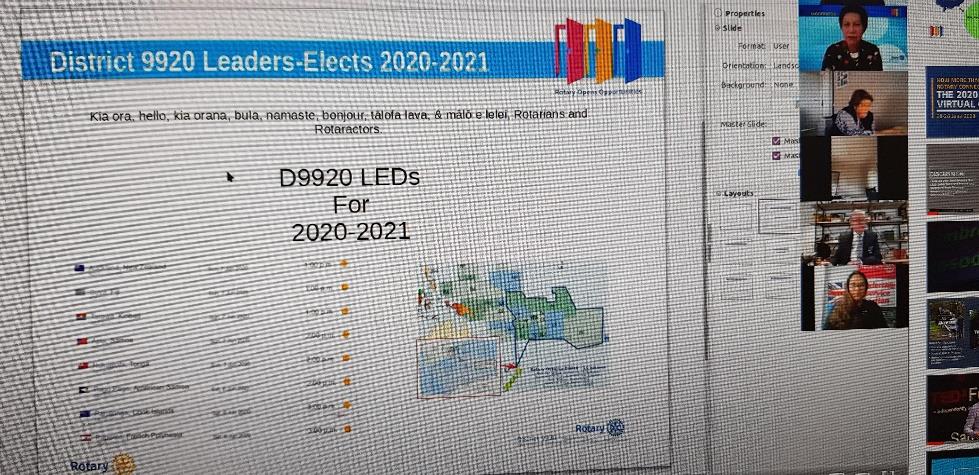
Task: Click the Rotary Opens Opportunities doors logo
Action: click(x=599, y=50)
